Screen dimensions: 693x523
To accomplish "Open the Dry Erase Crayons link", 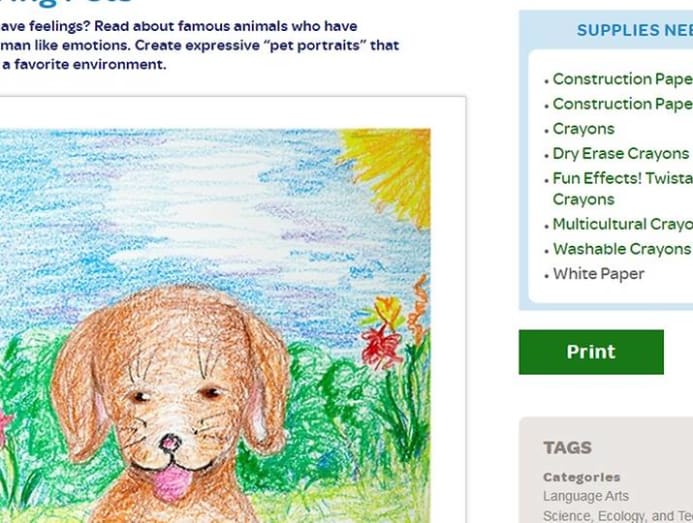I will click(621, 153).
